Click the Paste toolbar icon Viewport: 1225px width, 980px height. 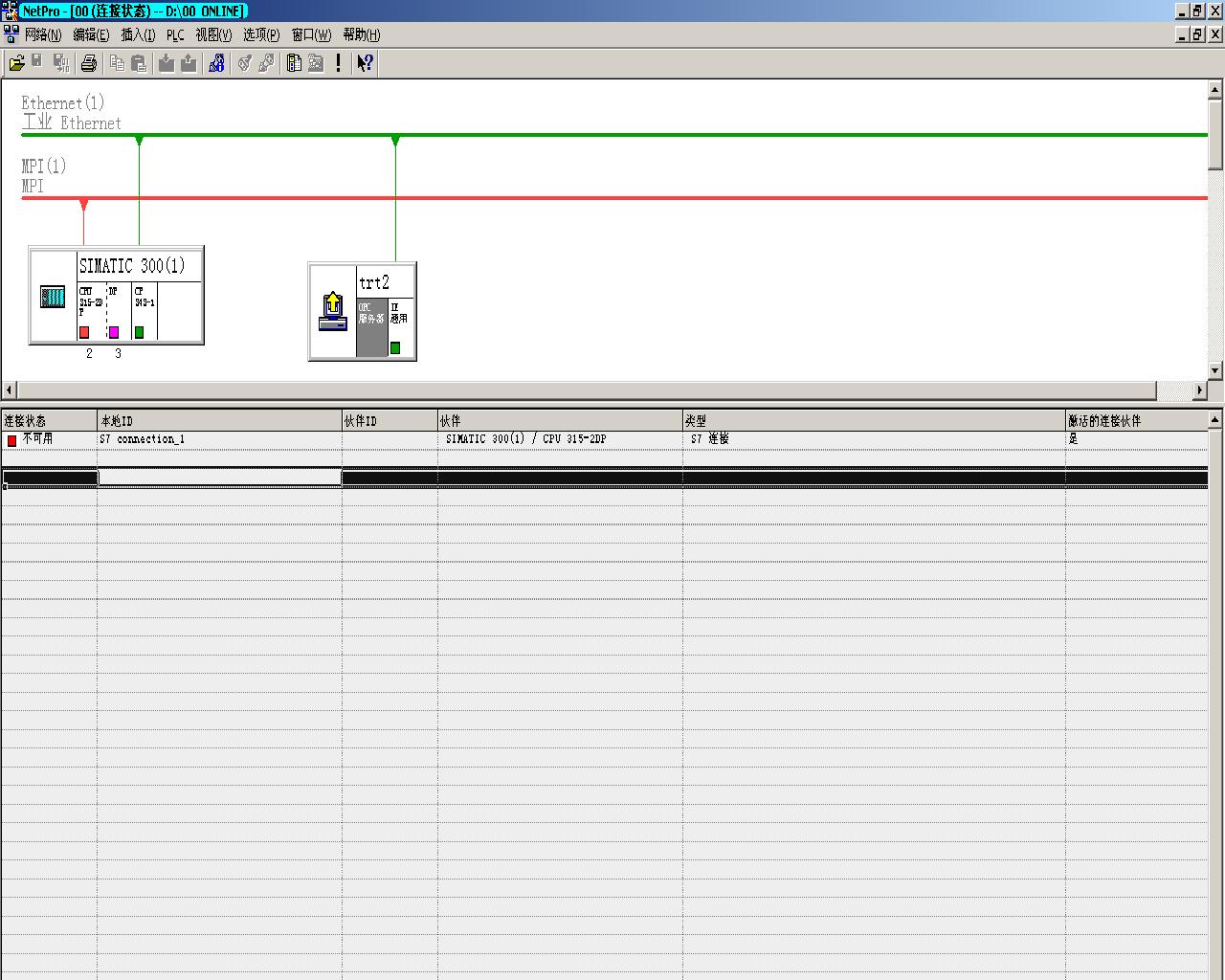coord(139,63)
